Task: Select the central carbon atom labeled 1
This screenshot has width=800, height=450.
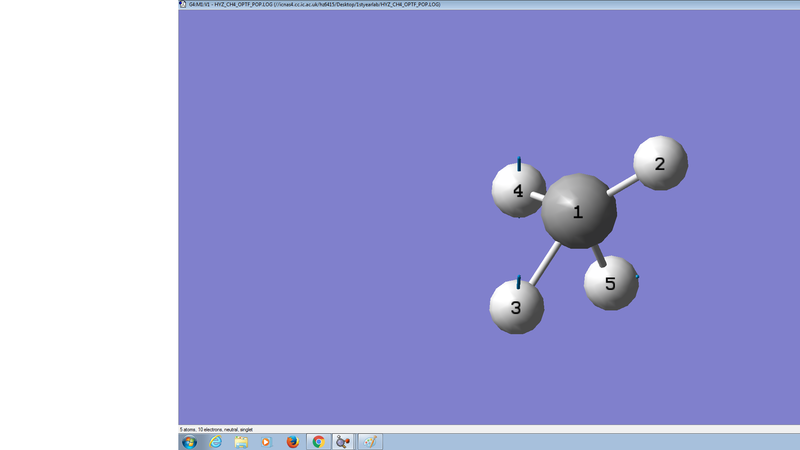Action: pos(578,211)
